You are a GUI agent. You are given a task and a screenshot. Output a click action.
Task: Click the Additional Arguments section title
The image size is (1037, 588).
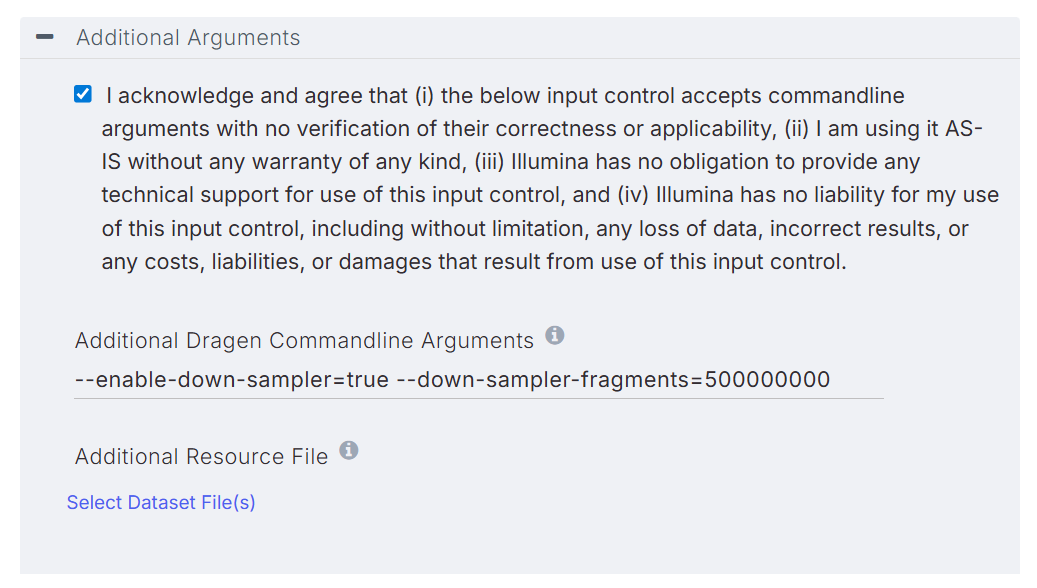(188, 38)
